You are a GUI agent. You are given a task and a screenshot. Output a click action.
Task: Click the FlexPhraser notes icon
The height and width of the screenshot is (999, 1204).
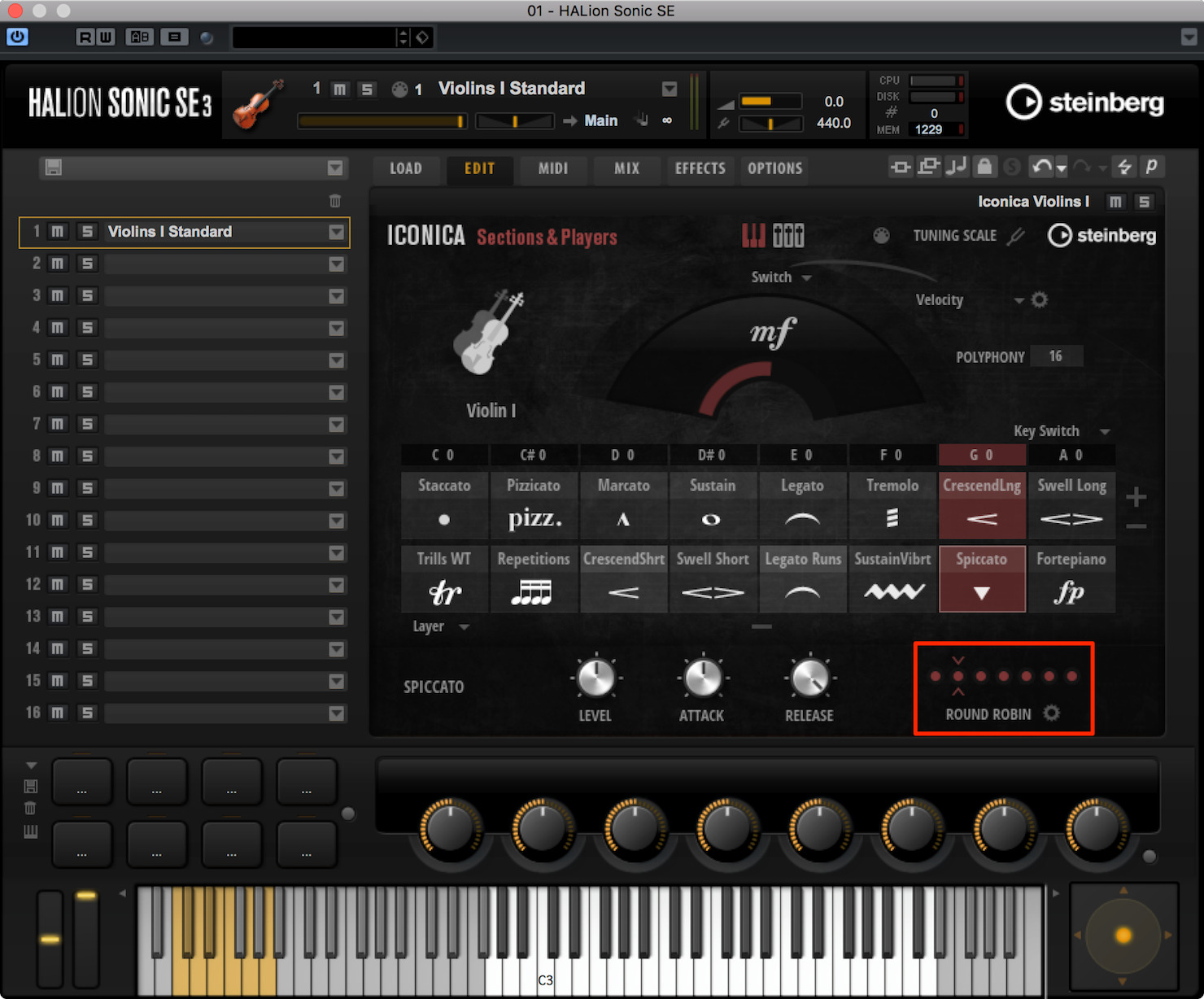click(x=956, y=166)
